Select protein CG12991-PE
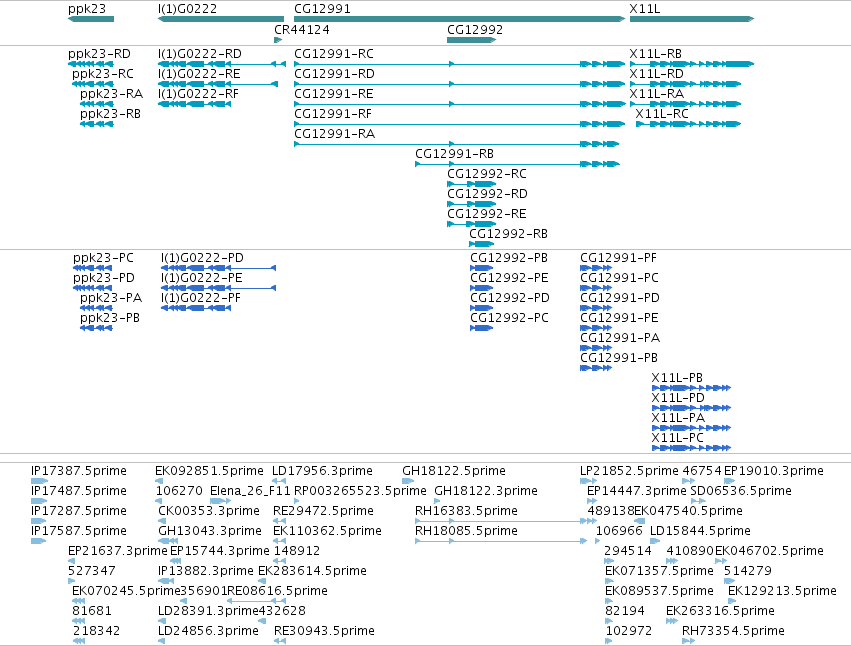 (x=619, y=318)
